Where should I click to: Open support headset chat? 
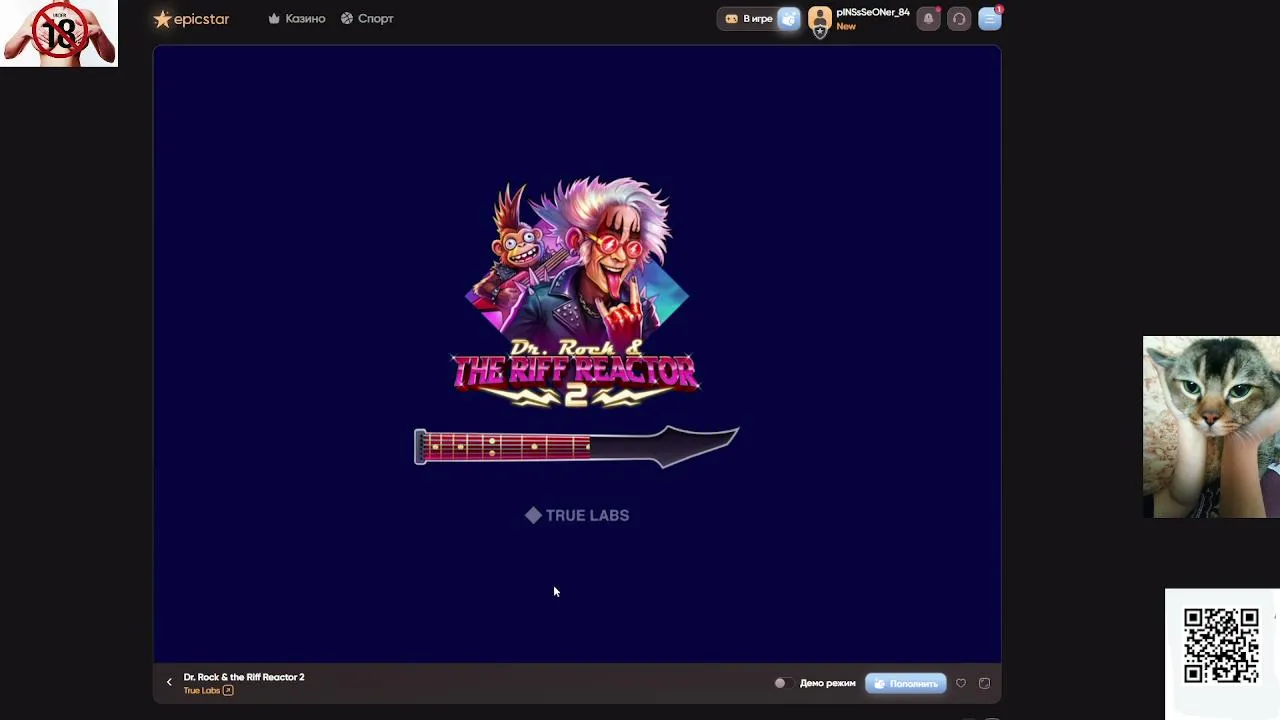point(959,19)
